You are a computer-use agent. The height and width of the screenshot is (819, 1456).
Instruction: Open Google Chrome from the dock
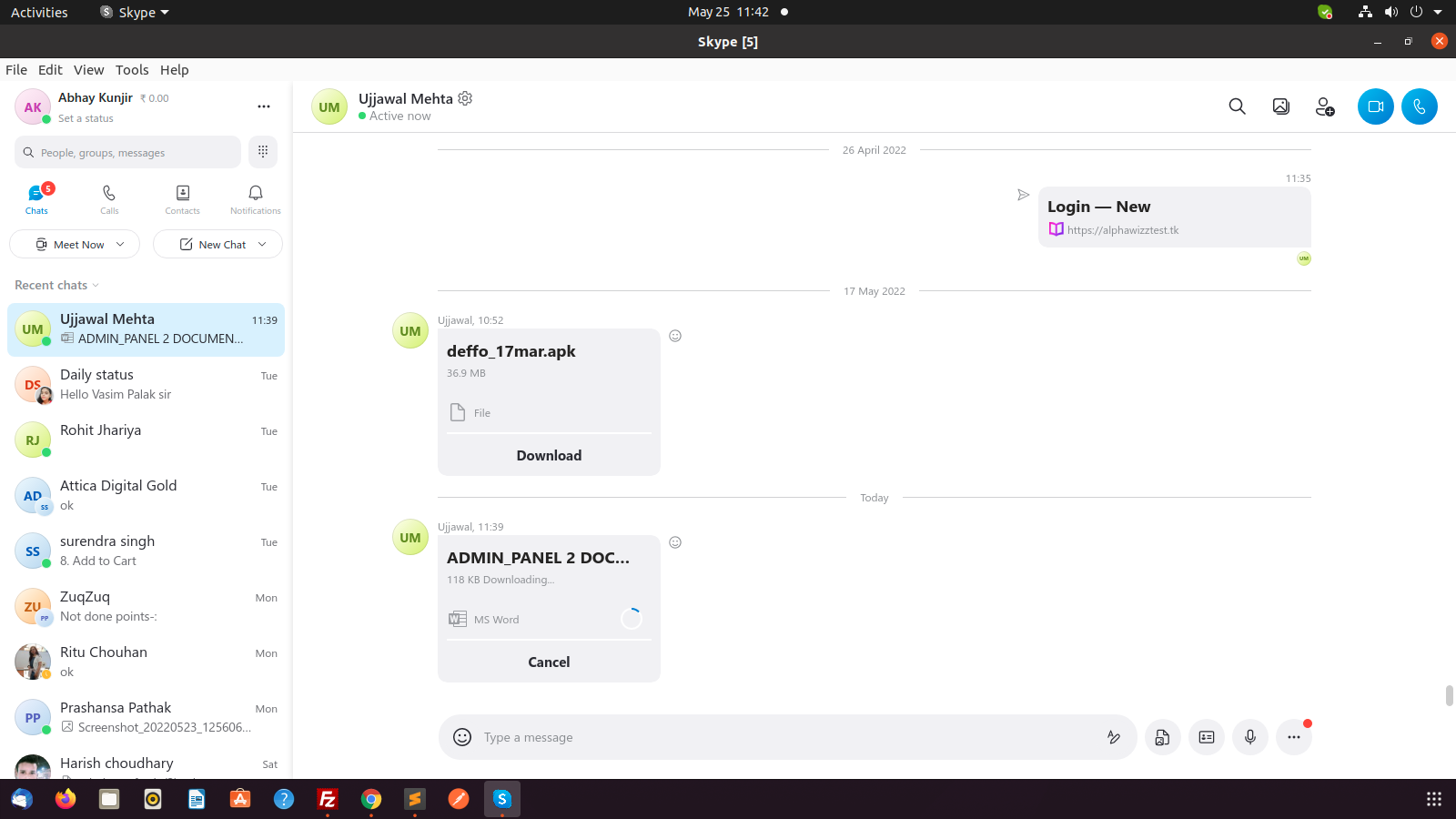pyautogui.click(x=371, y=799)
